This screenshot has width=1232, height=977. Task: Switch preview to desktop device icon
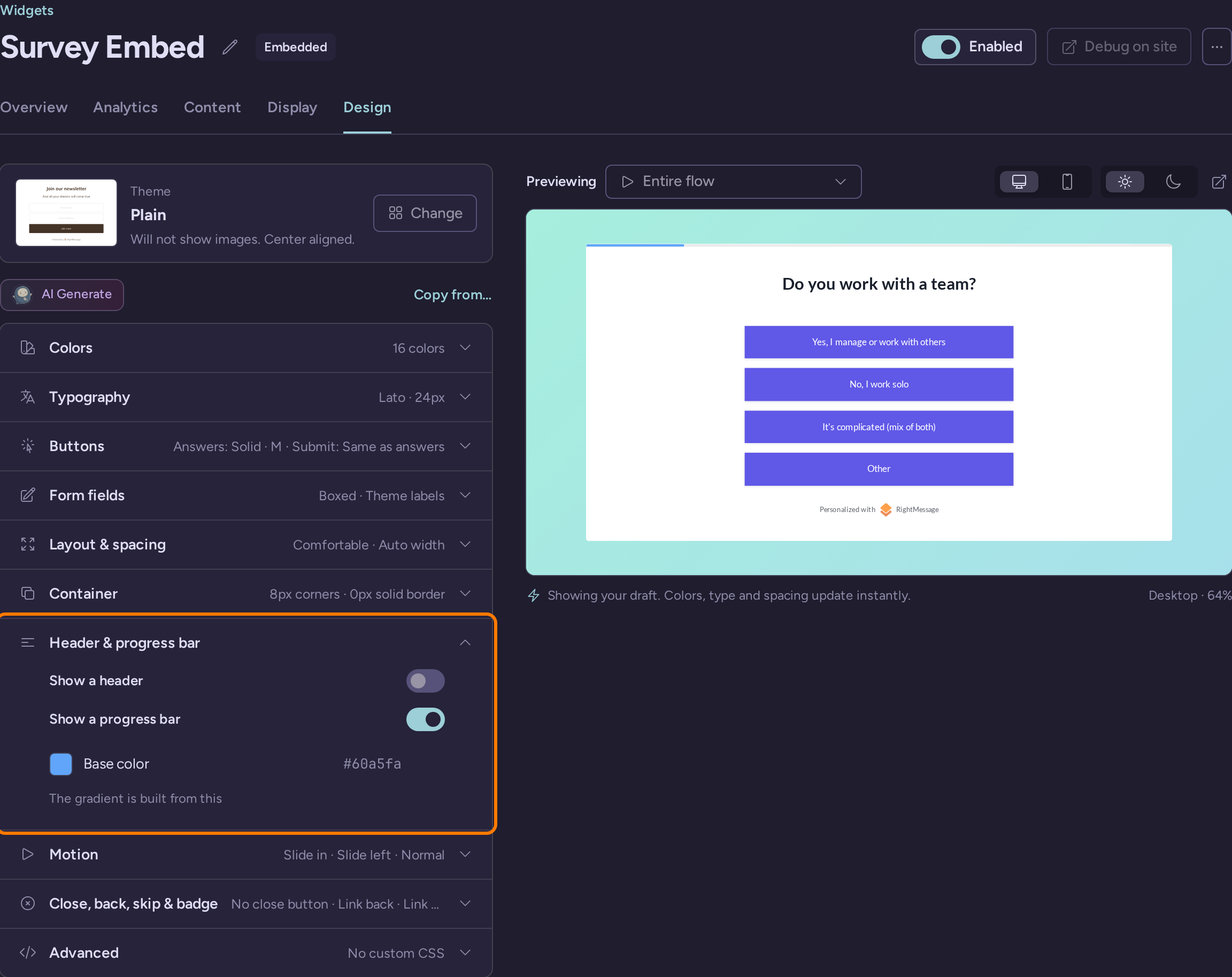1019,182
